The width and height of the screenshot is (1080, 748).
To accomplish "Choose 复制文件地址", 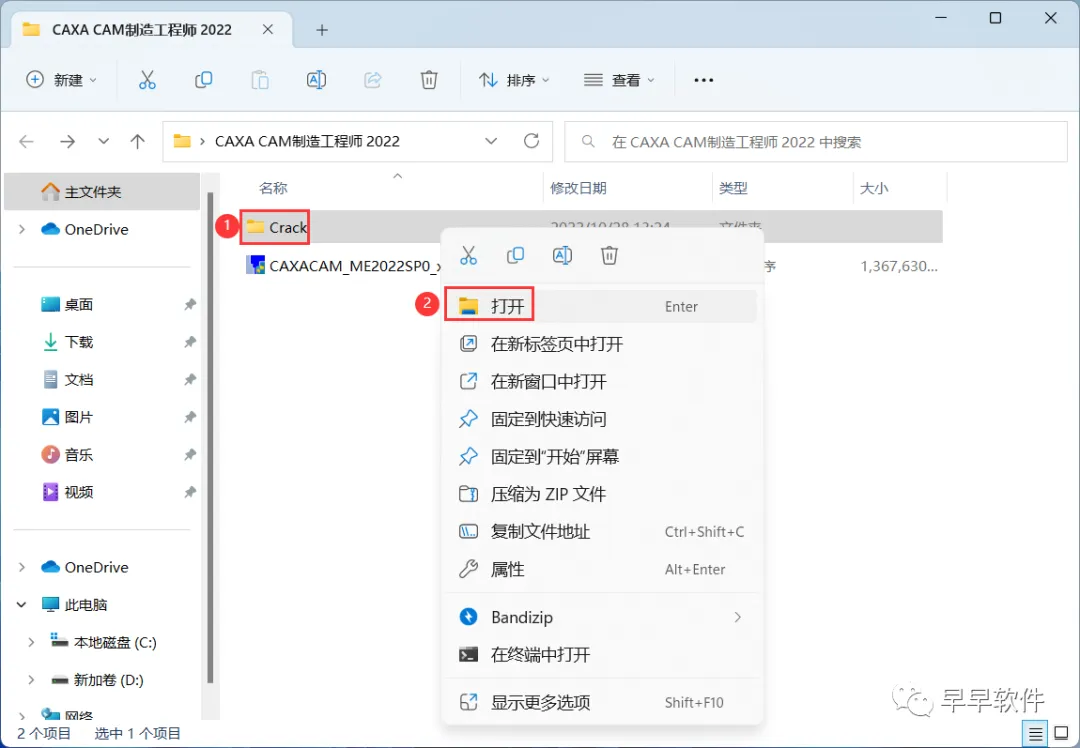I will pos(601,532).
